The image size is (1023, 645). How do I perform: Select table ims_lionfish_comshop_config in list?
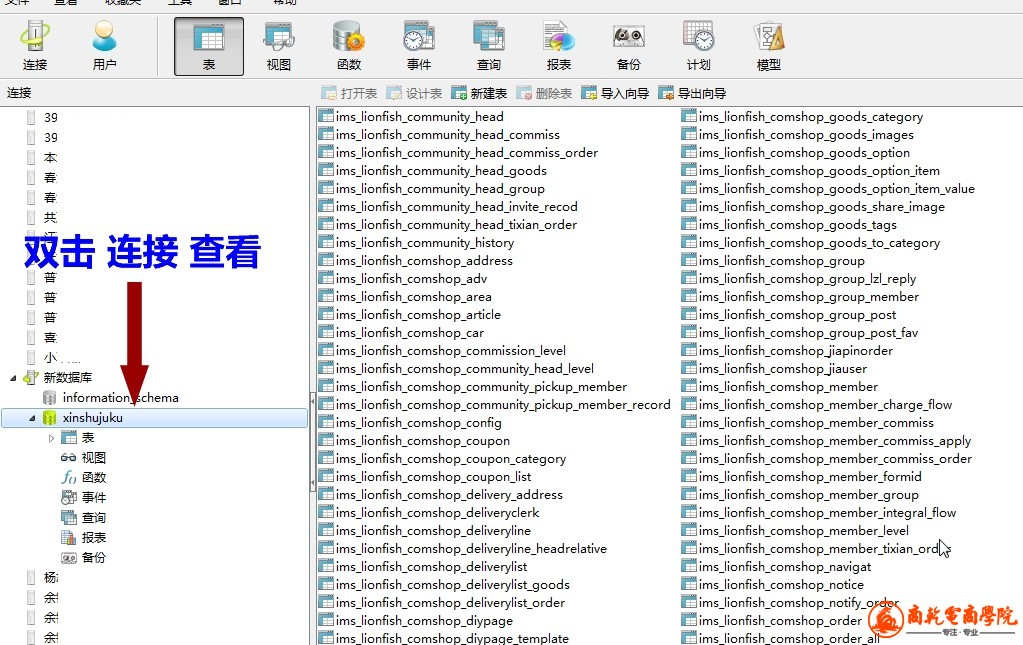[x=418, y=423]
